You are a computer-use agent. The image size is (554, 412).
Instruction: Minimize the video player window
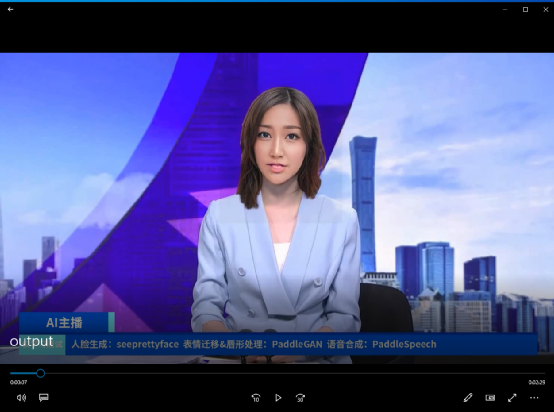(x=505, y=10)
